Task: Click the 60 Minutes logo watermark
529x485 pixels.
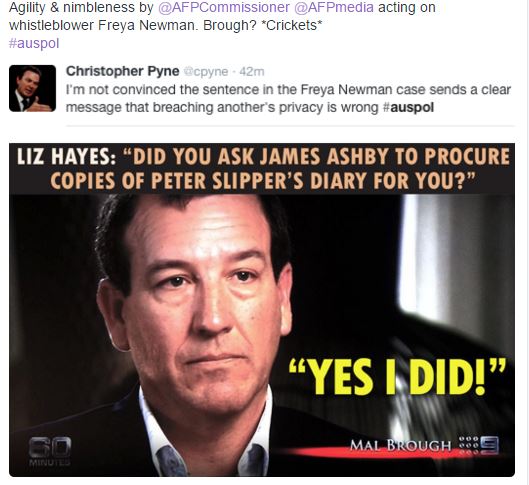Action: coord(50,450)
